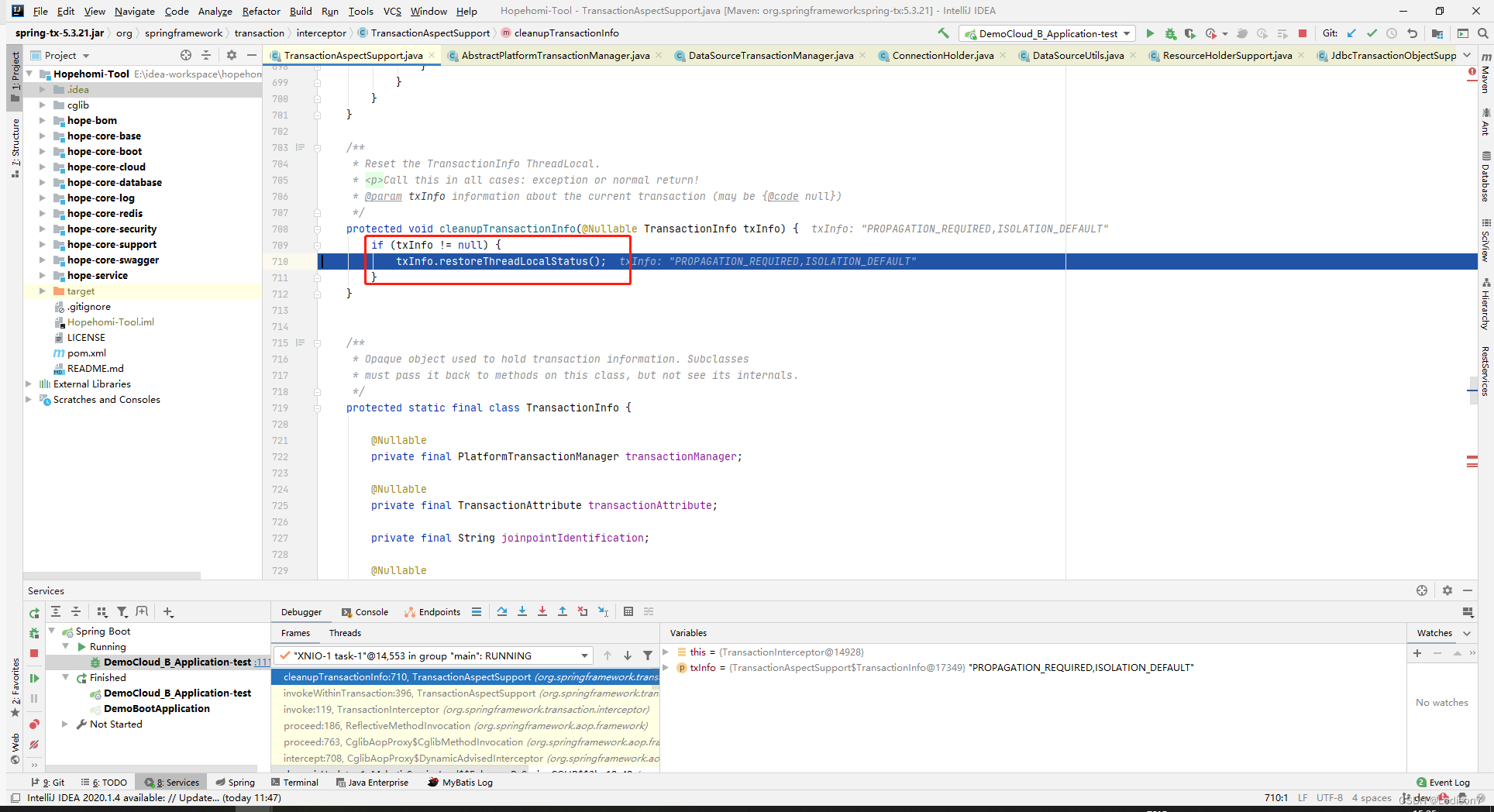
Task: Open the VCS menu
Action: 392,11
